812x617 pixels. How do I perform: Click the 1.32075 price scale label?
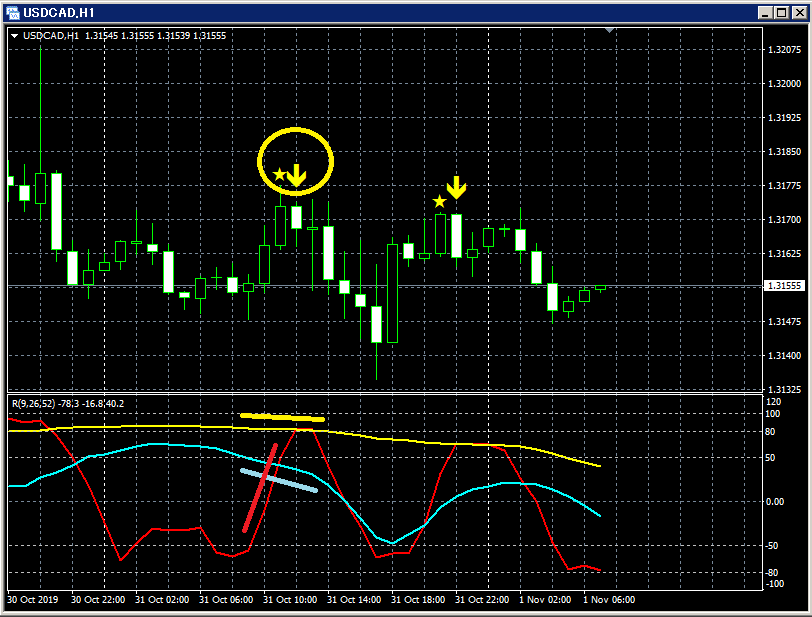click(x=784, y=50)
